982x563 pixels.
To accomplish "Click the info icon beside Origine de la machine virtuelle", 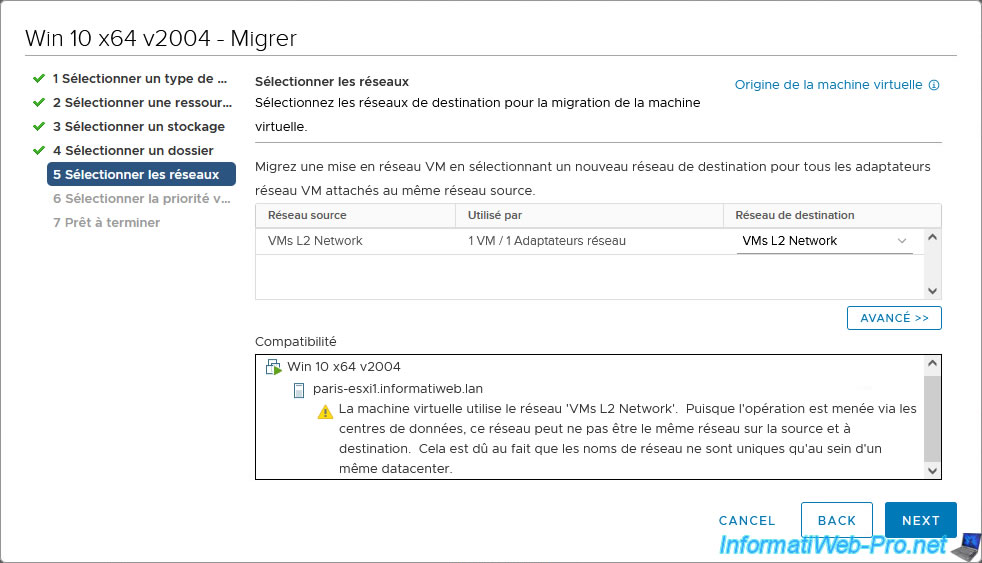I will click(x=933, y=85).
